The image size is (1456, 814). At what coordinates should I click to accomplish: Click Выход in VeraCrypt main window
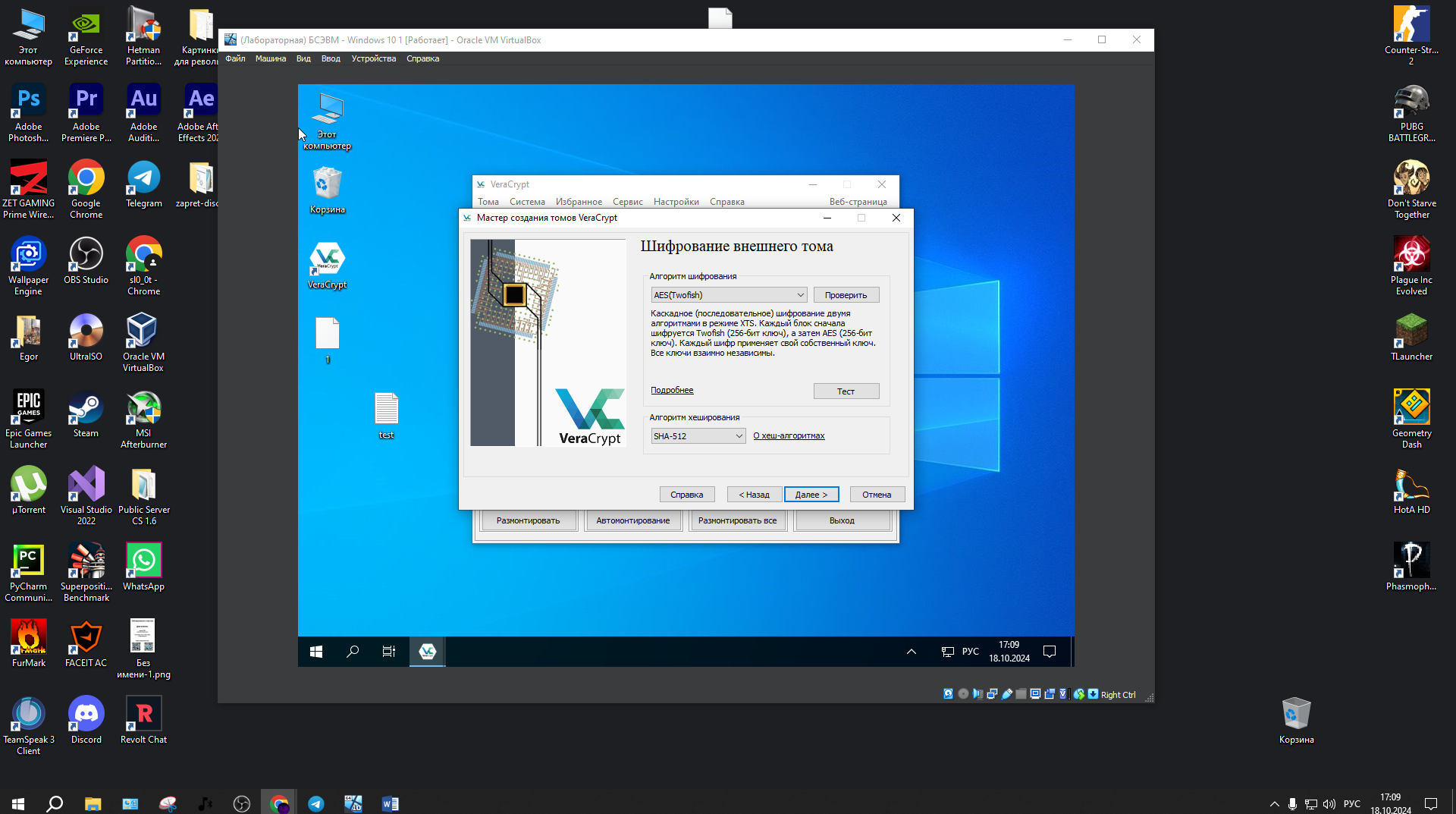842,520
